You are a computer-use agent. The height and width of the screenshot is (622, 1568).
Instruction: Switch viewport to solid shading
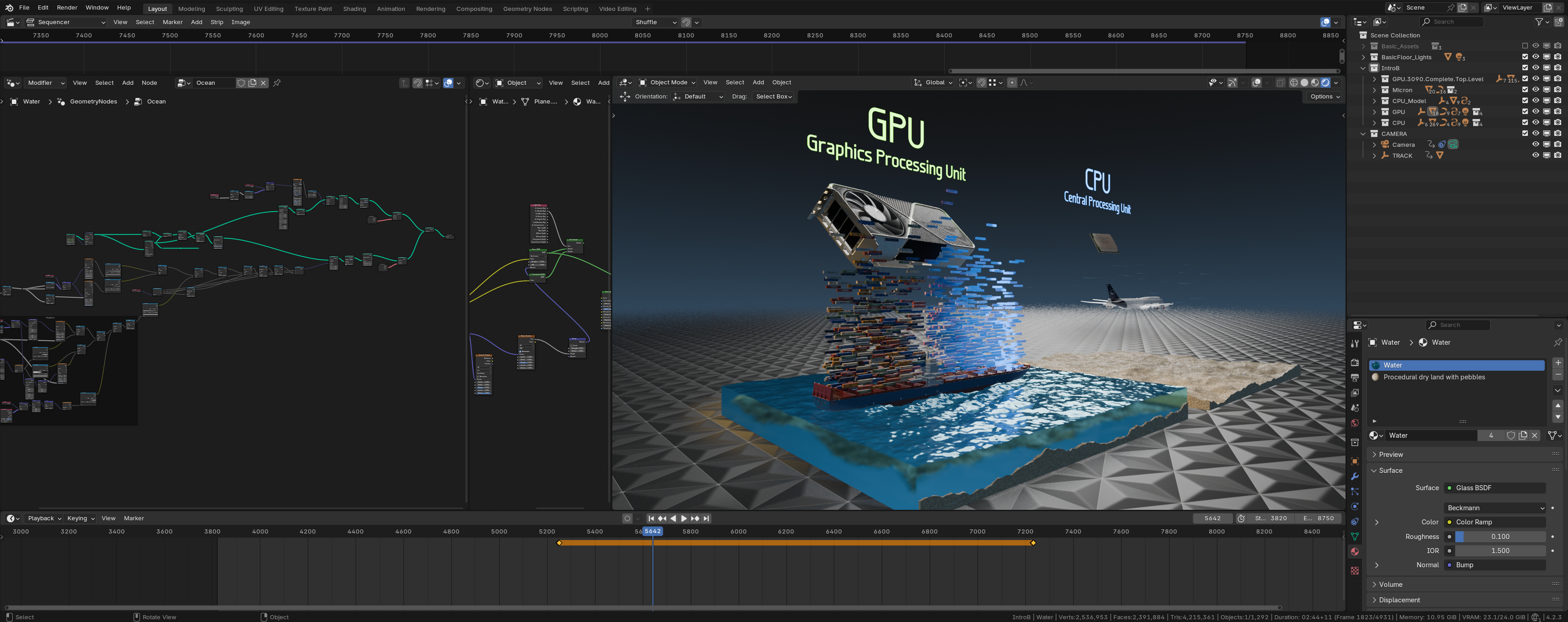click(x=1304, y=83)
